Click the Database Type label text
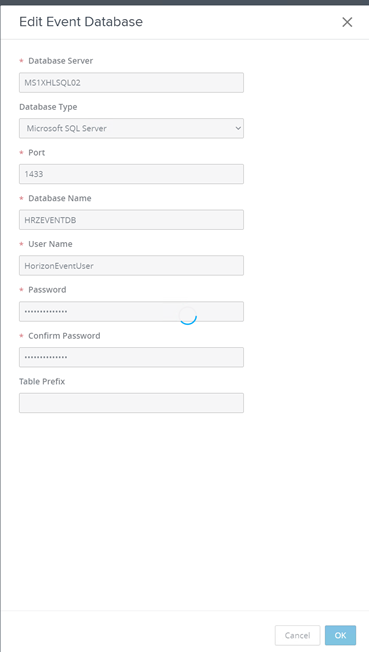This screenshot has height=652, width=369. coord(48,107)
